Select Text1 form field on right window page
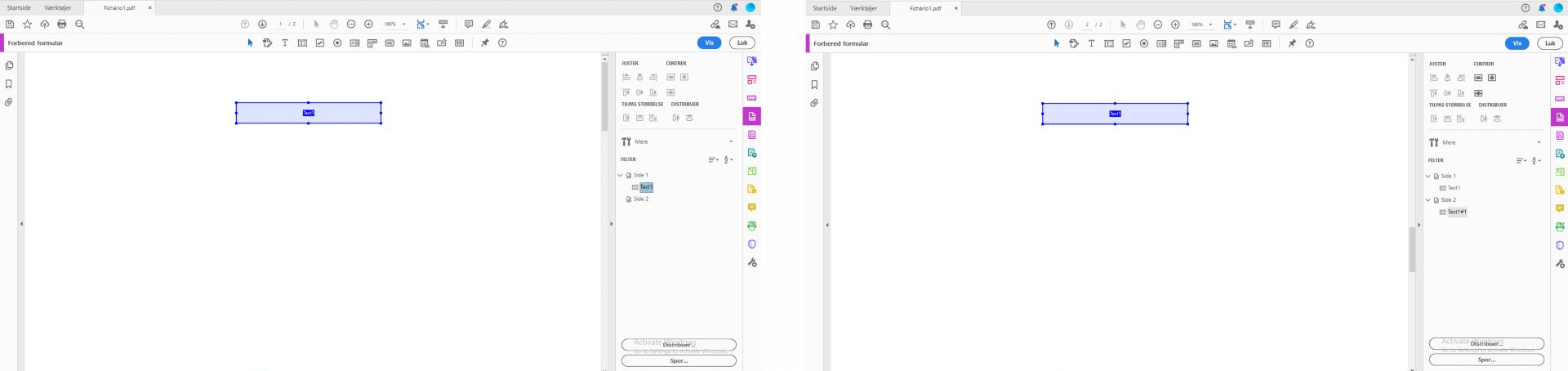This screenshot has width=1568, height=371. click(1115, 114)
